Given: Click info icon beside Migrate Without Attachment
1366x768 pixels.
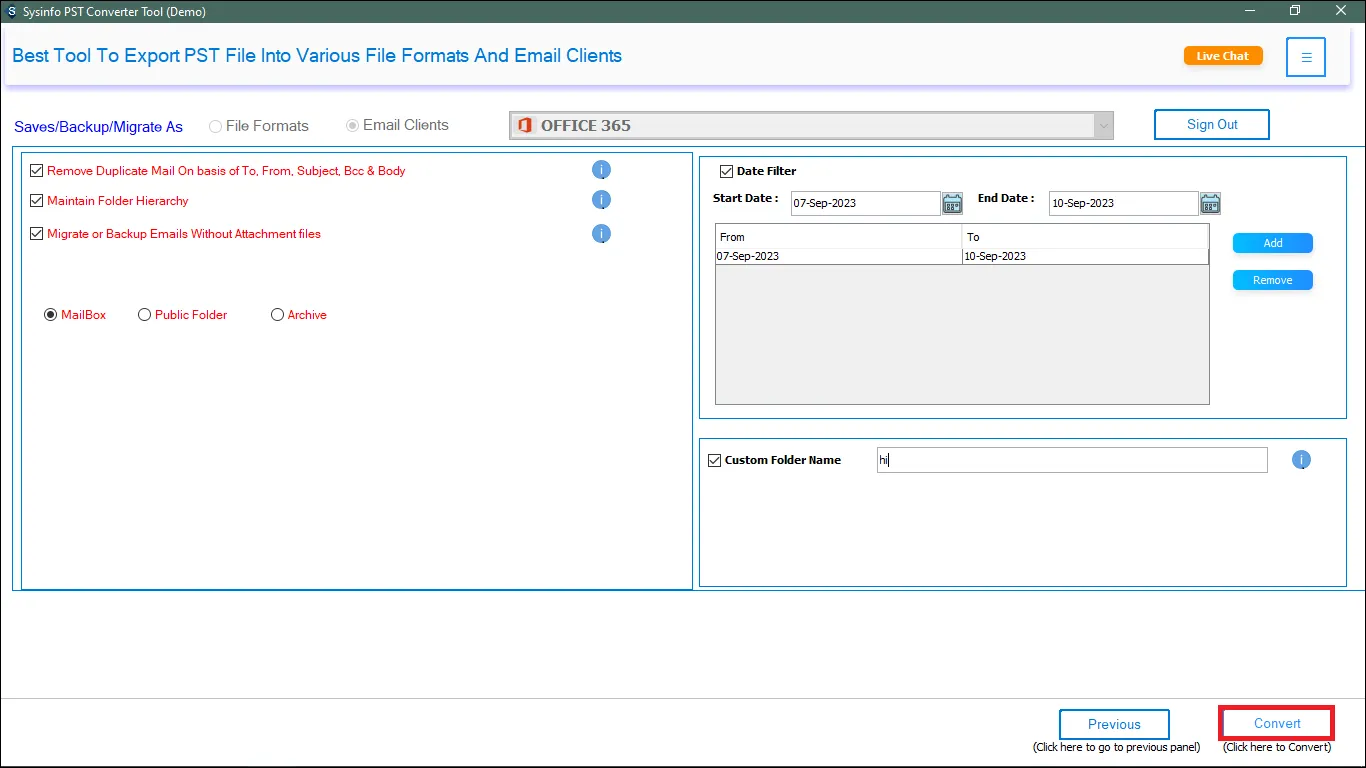Looking at the screenshot, I should point(601,234).
